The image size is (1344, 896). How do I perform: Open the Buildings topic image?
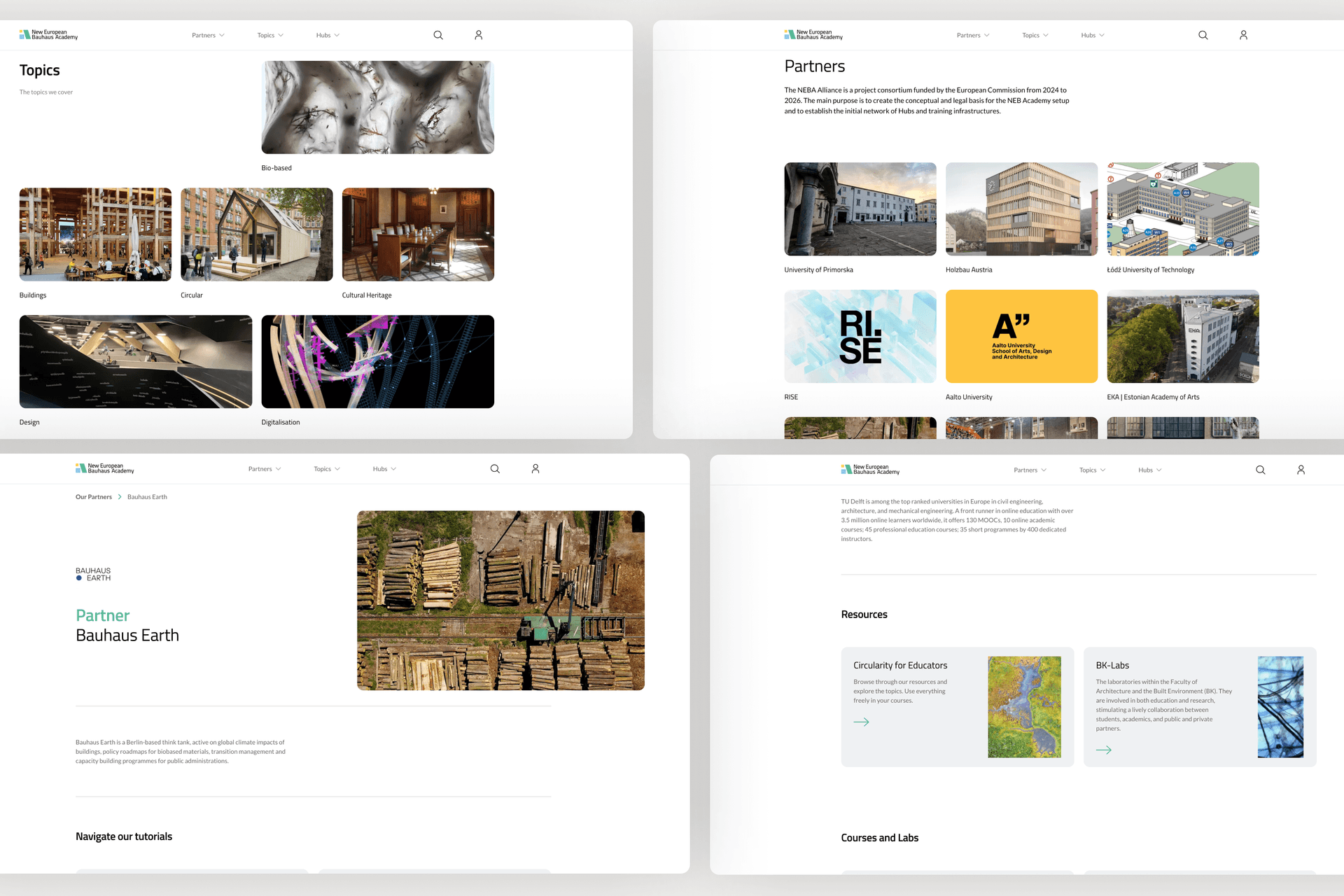pyautogui.click(x=95, y=234)
